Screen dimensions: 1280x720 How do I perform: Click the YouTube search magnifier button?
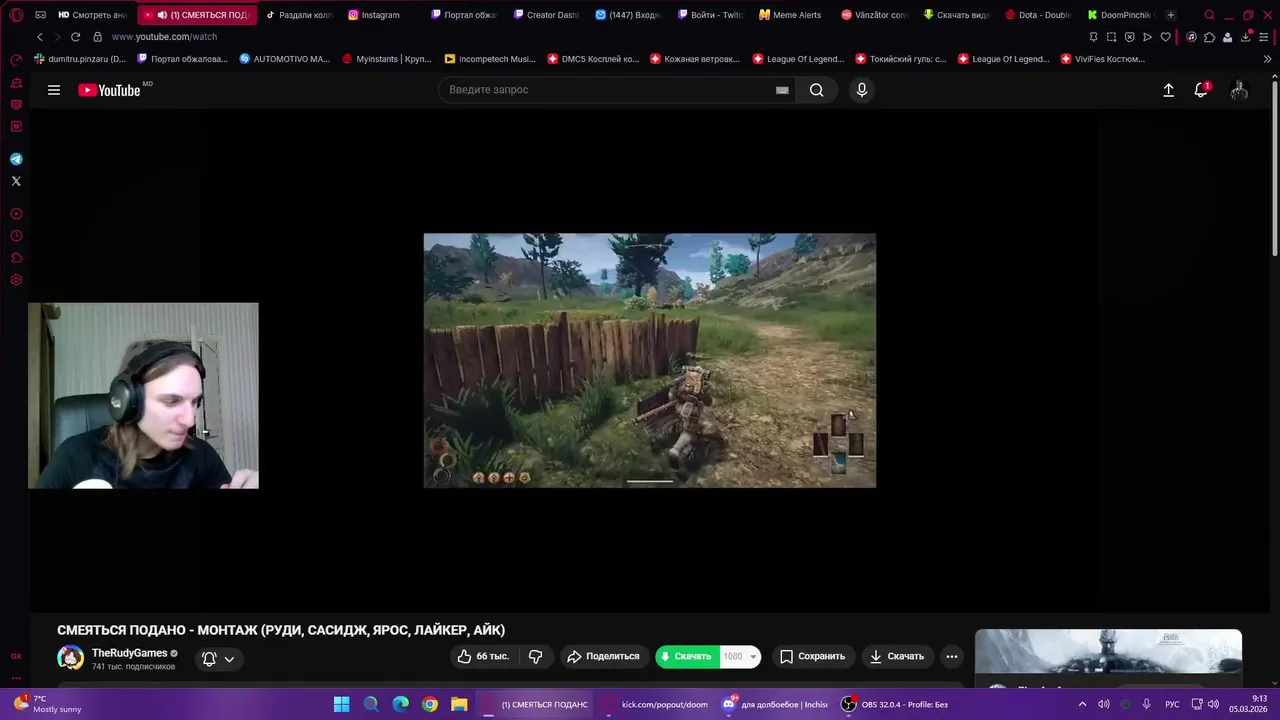click(x=817, y=90)
